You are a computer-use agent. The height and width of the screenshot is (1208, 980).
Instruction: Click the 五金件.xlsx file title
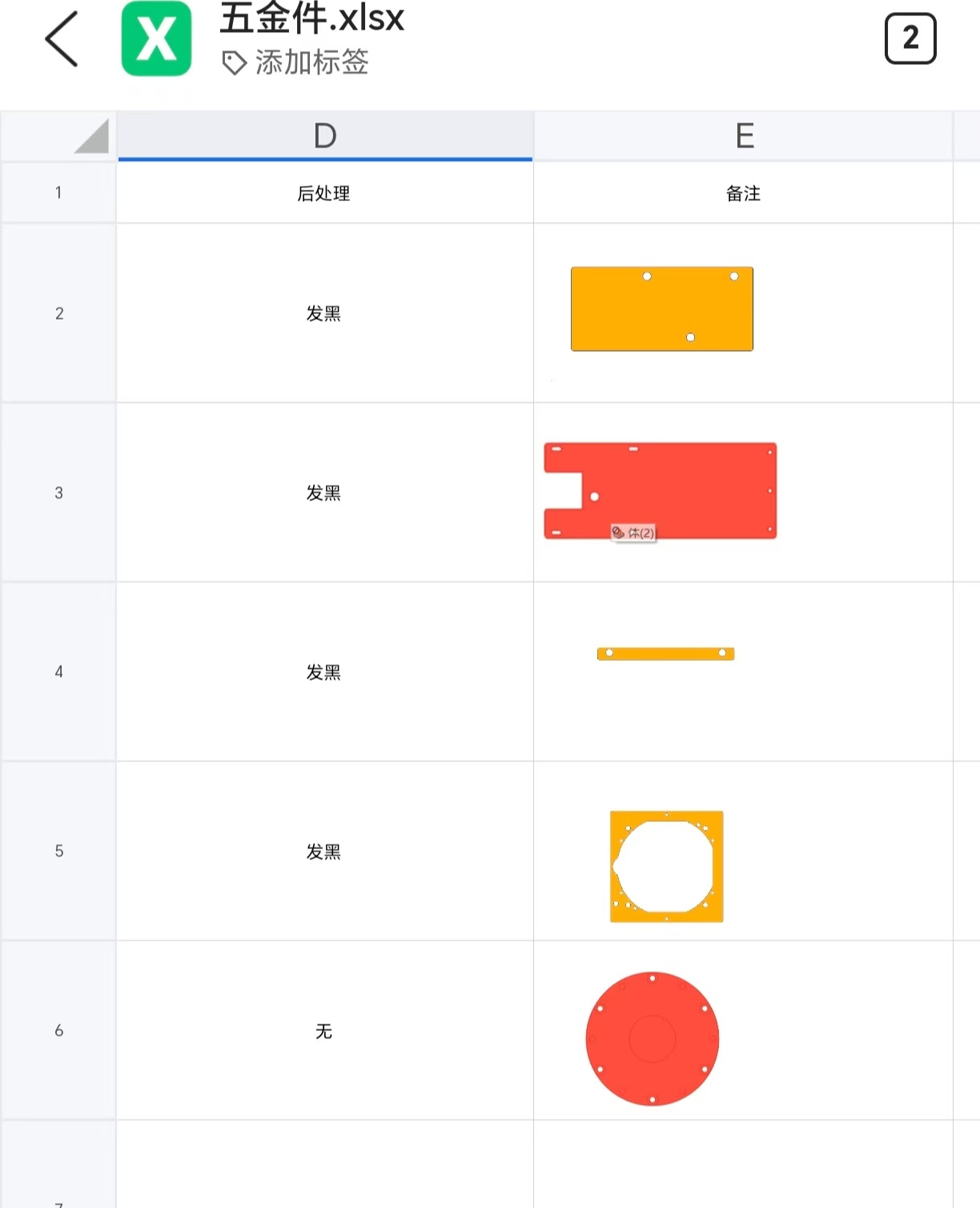click(x=312, y=19)
